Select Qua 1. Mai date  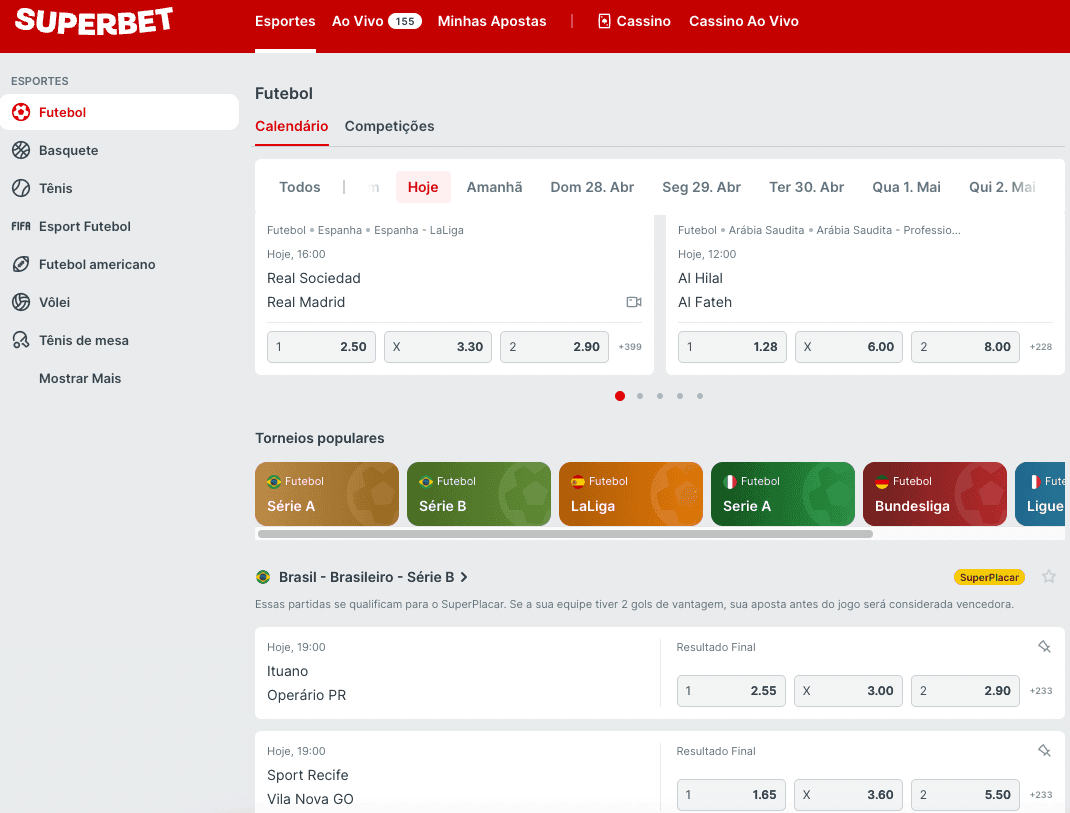pos(906,187)
